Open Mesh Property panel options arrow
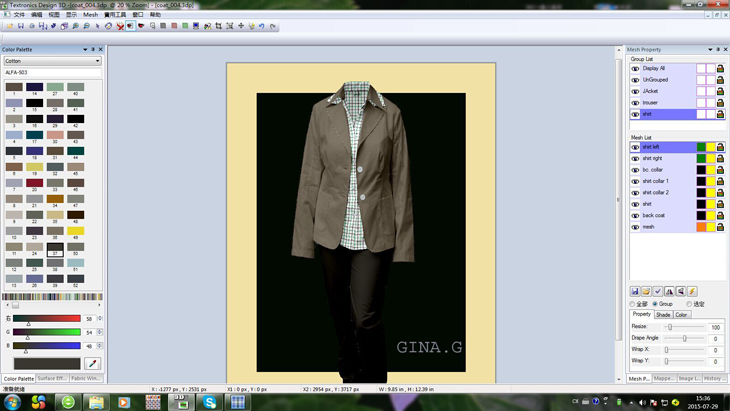 pyautogui.click(x=710, y=49)
